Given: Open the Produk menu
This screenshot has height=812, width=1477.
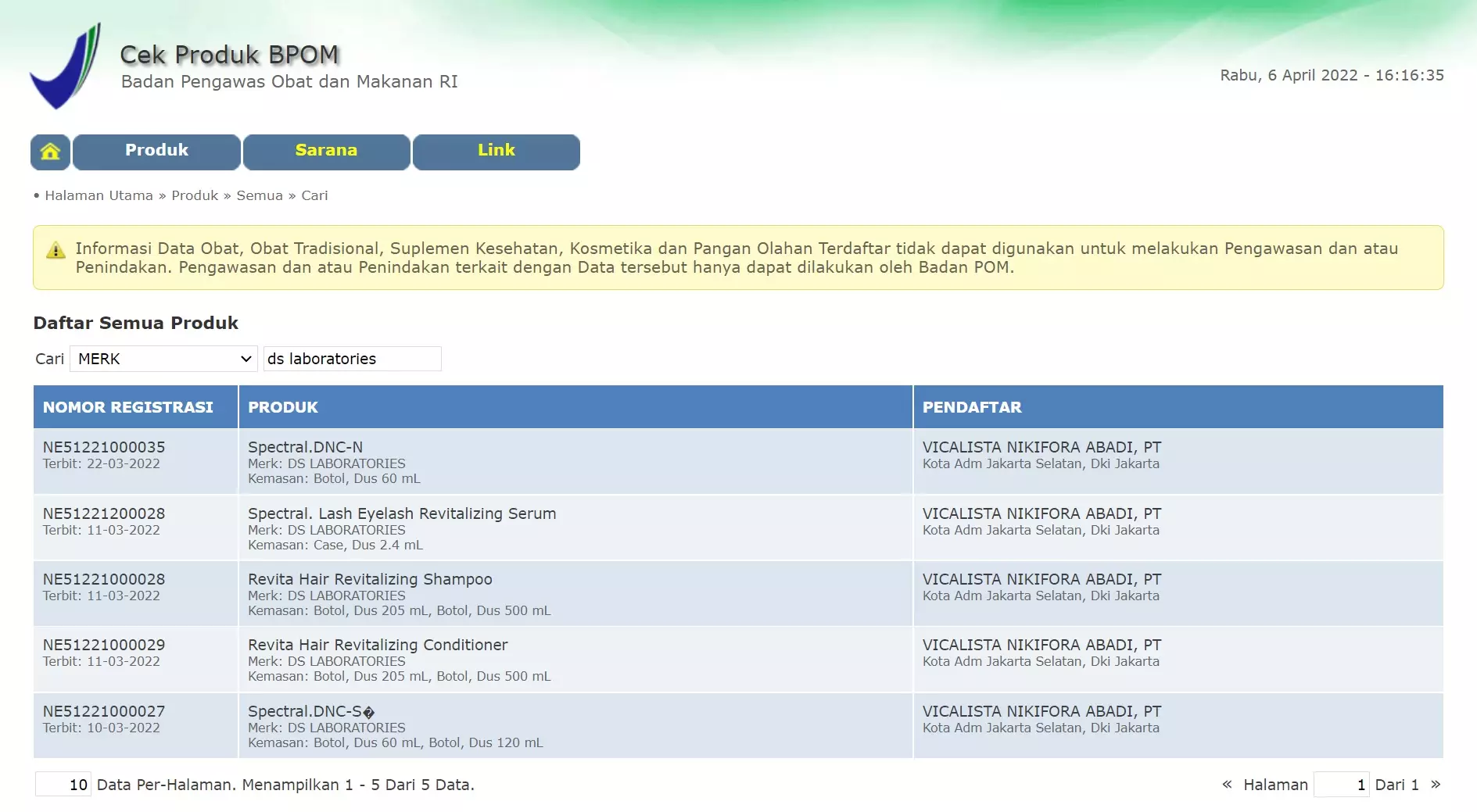Looking at the screenshot, I should pyautogui.click(x=156, y=152).
